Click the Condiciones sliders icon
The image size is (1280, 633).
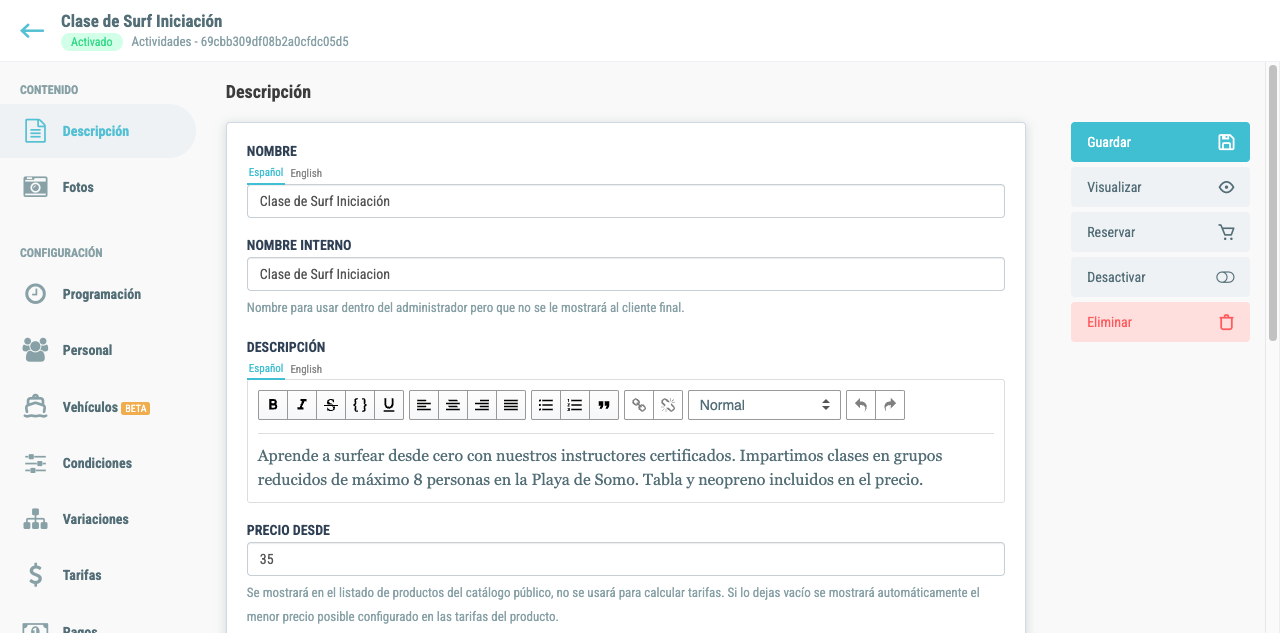point(35,463)
